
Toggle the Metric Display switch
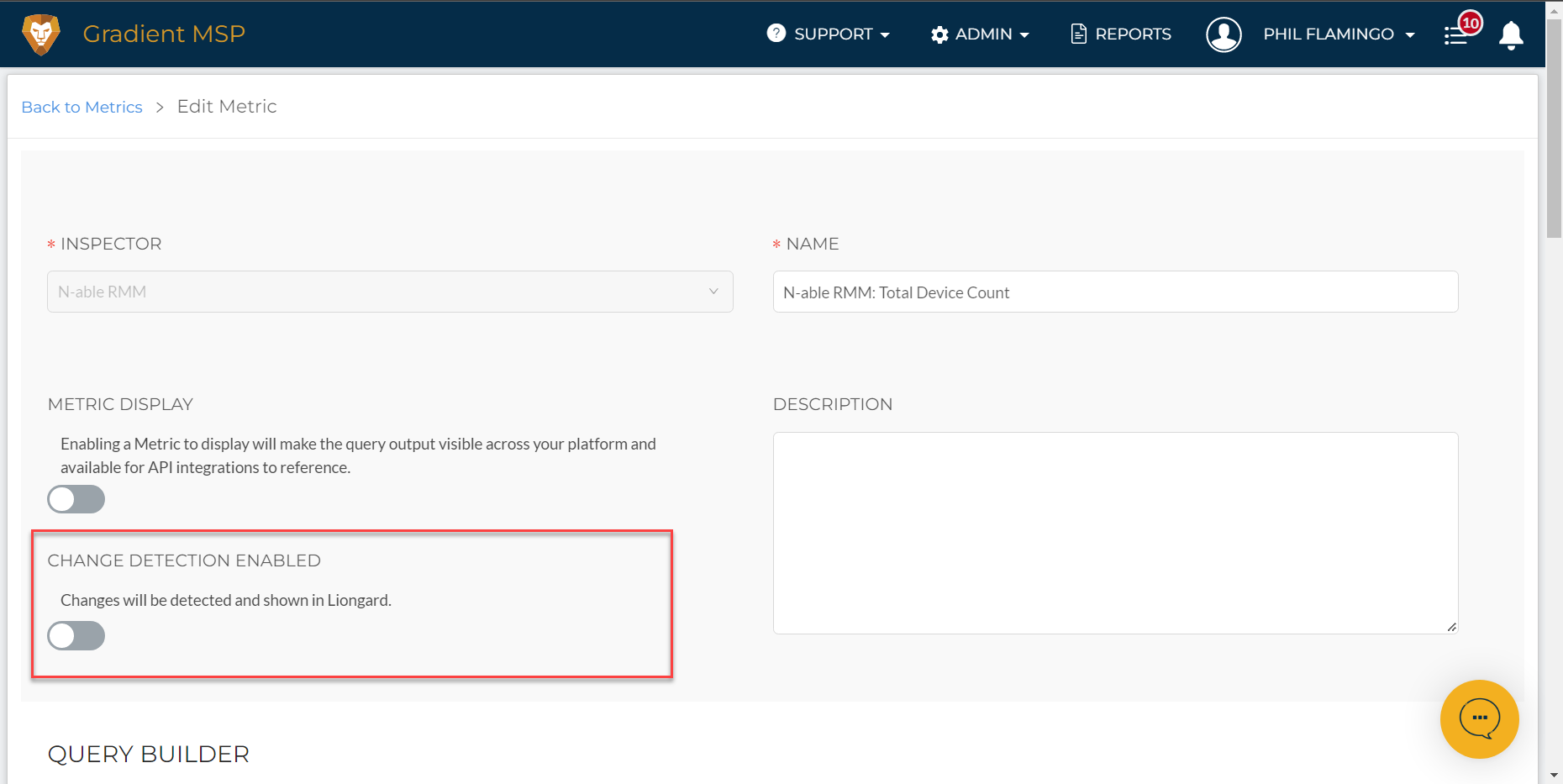(x=76, y=499)
